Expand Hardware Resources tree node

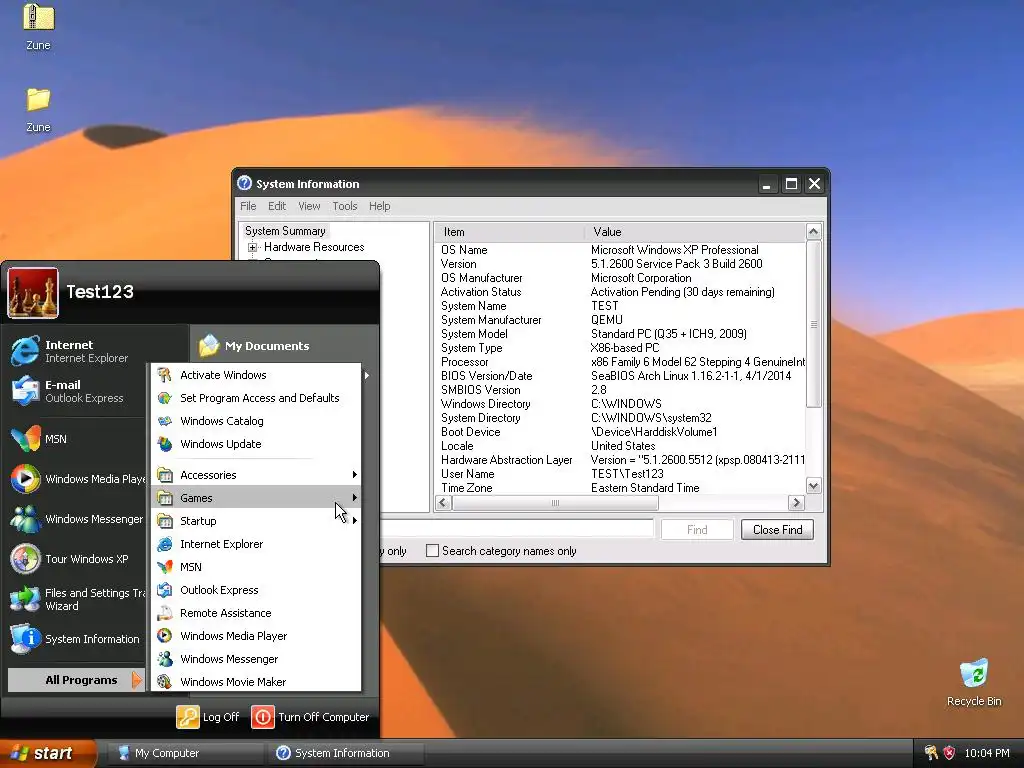[252, 247]
